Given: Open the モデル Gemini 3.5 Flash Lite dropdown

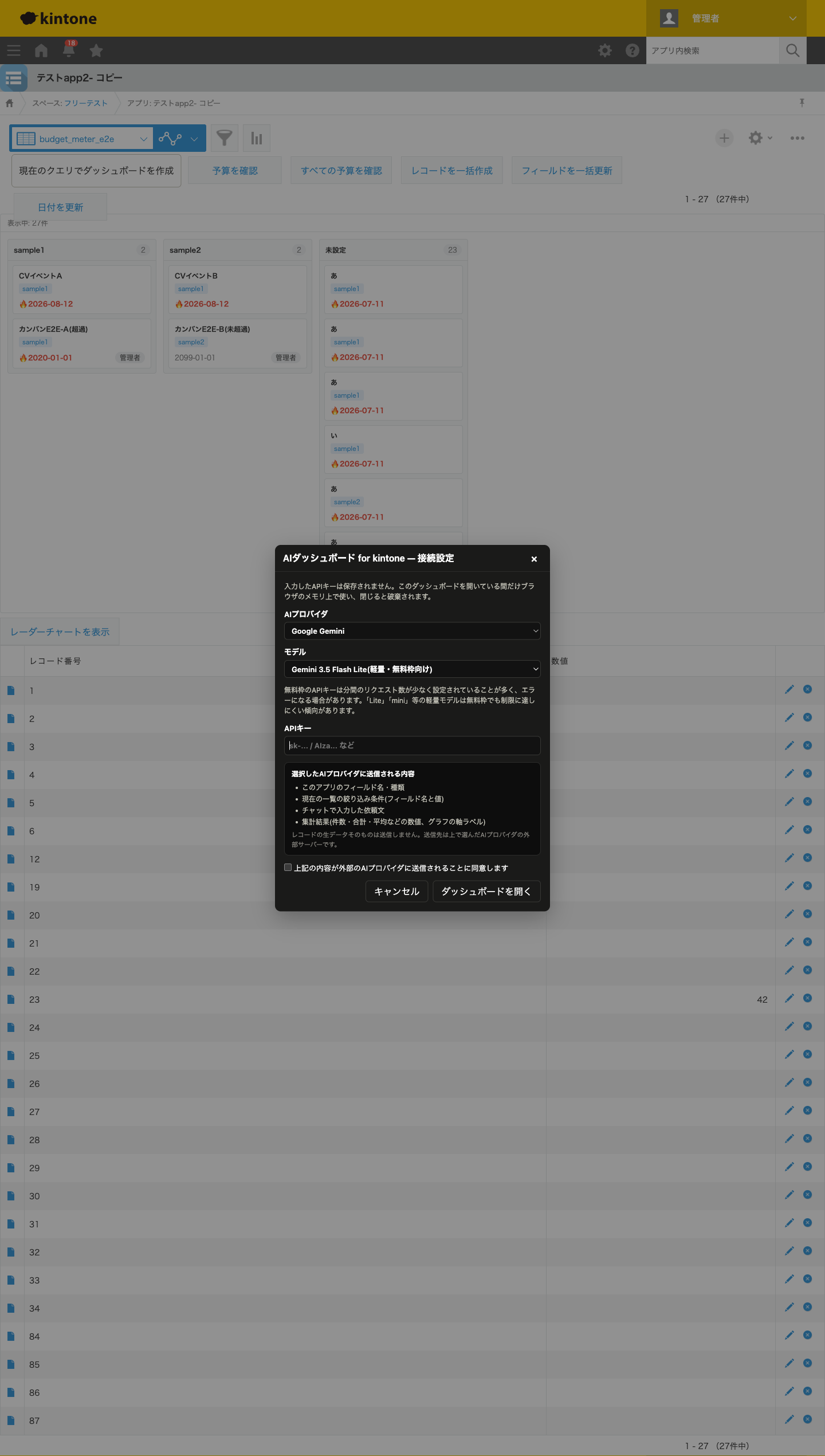Looking at the screenshot, I should (412, 669).
